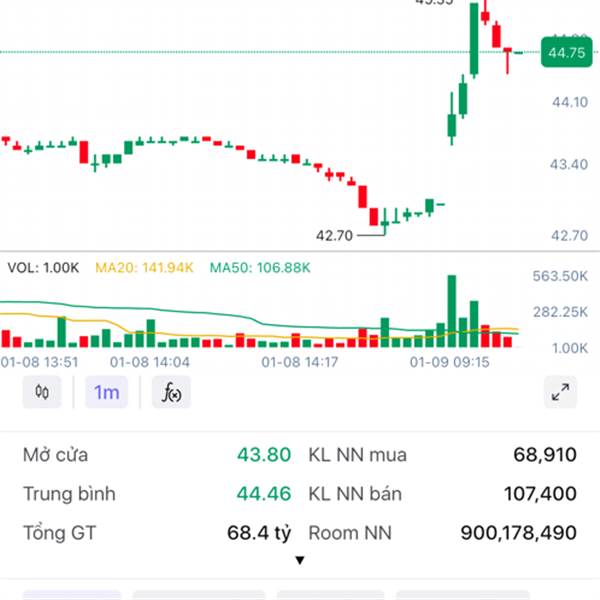The width and height of the screenshot is (600, 600).
Task: Tap the VOL: 1.00K label
Action: click(x=43, y=267)
